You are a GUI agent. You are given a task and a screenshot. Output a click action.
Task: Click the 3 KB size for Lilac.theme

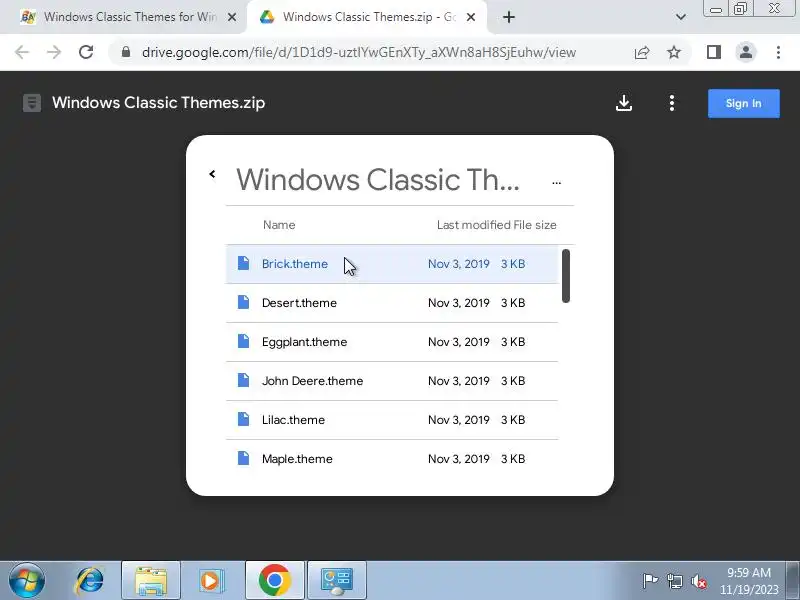pyautogui.click(x=513, y=420)
